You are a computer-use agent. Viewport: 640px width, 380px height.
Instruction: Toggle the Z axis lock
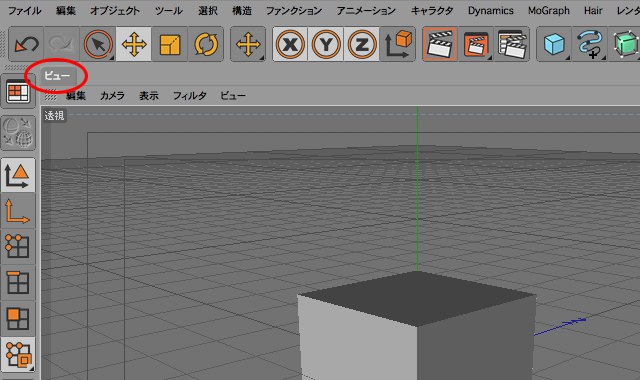(362, 44)
